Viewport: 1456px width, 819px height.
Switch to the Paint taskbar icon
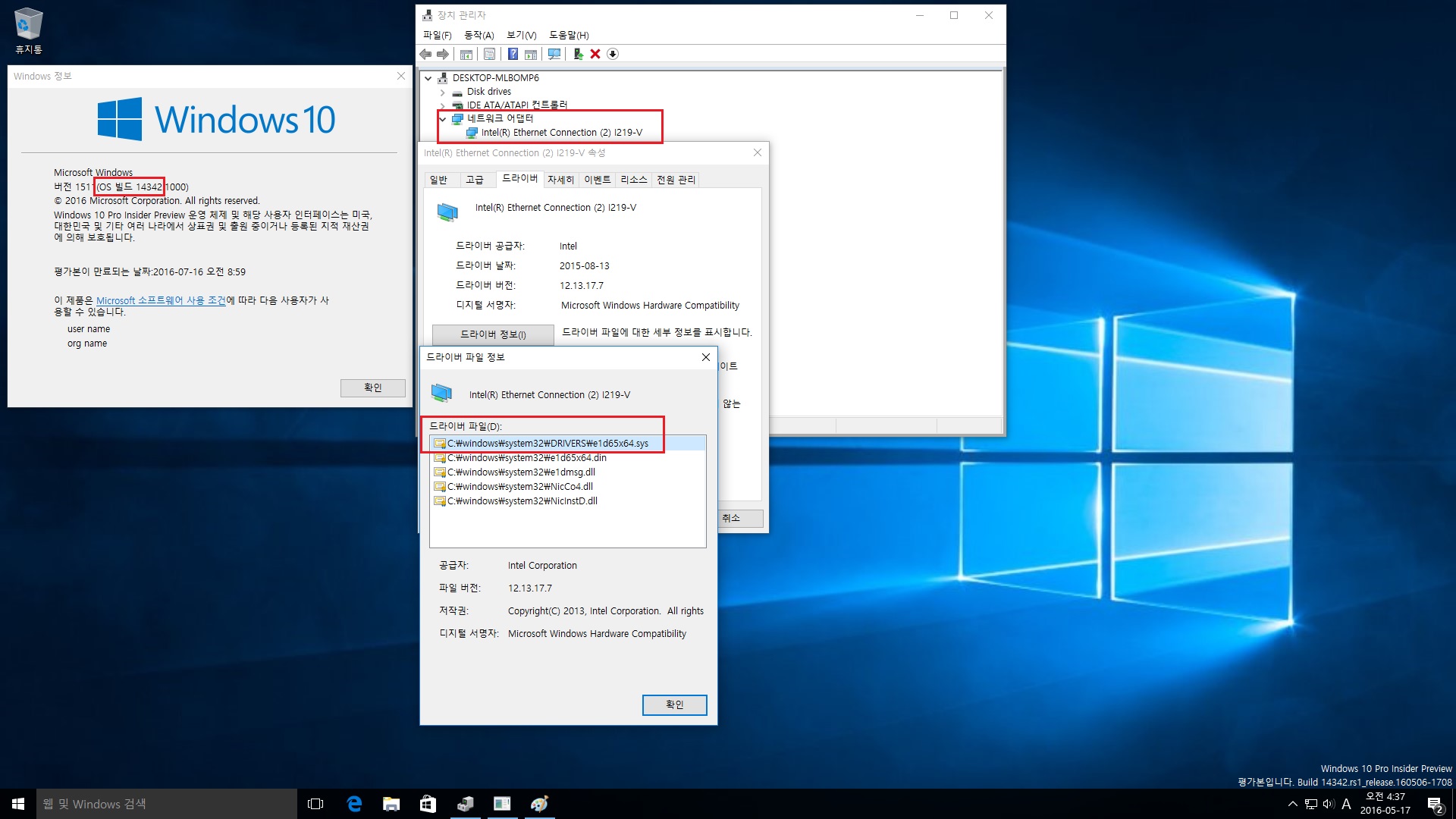(539, 804)
